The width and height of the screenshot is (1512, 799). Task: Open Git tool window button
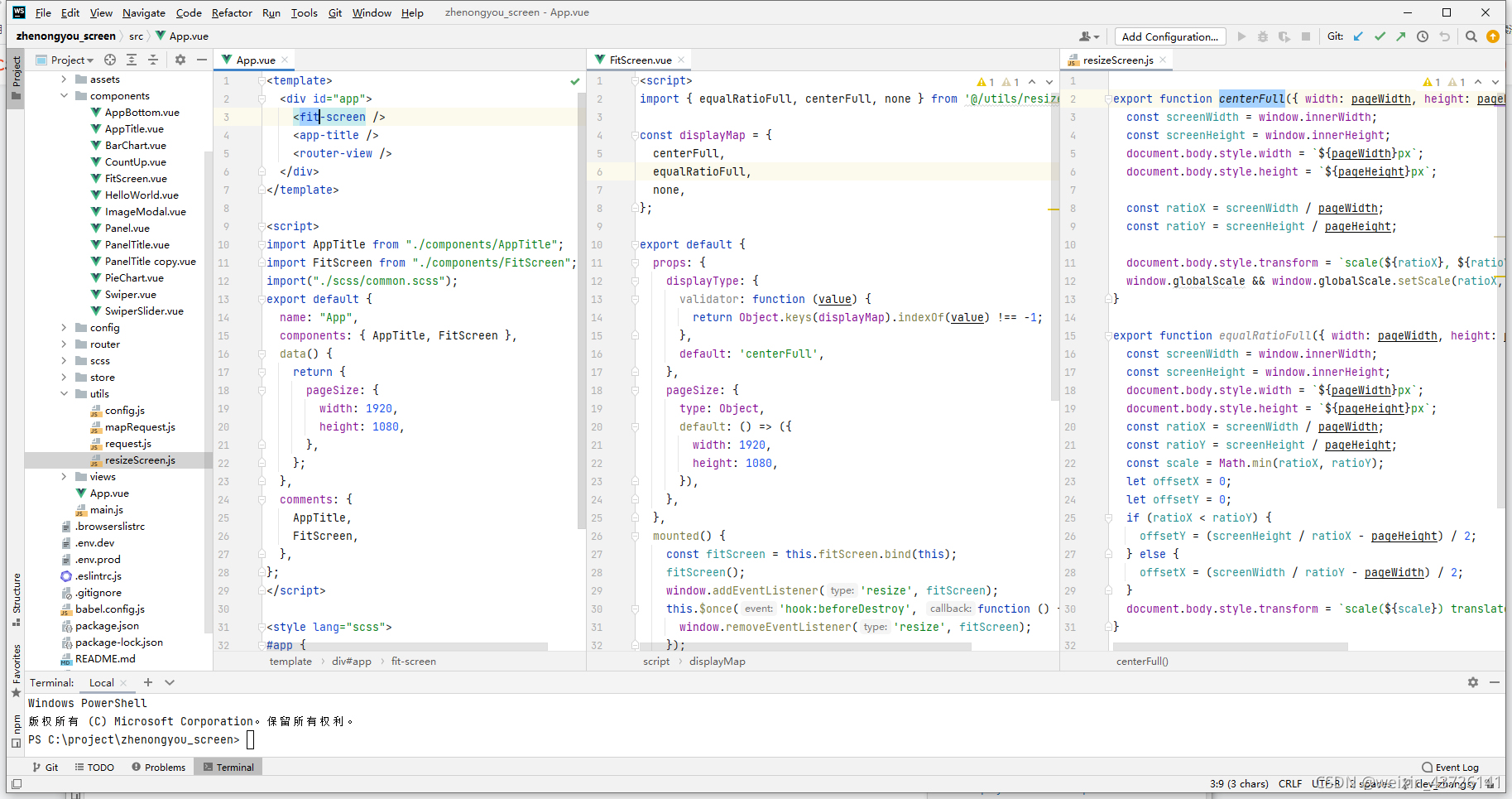45,768
